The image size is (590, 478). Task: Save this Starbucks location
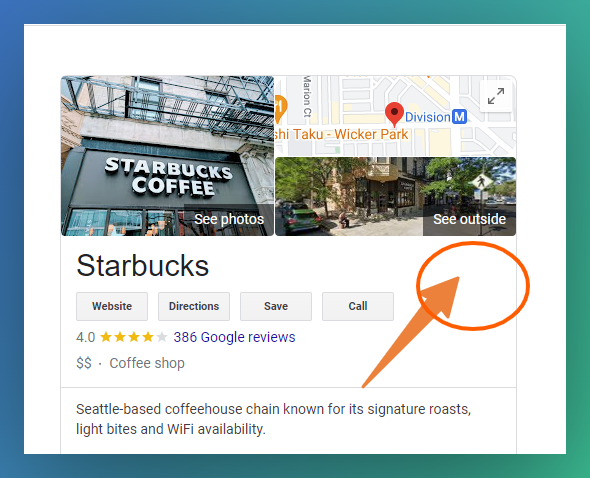[x=276, y=306]
